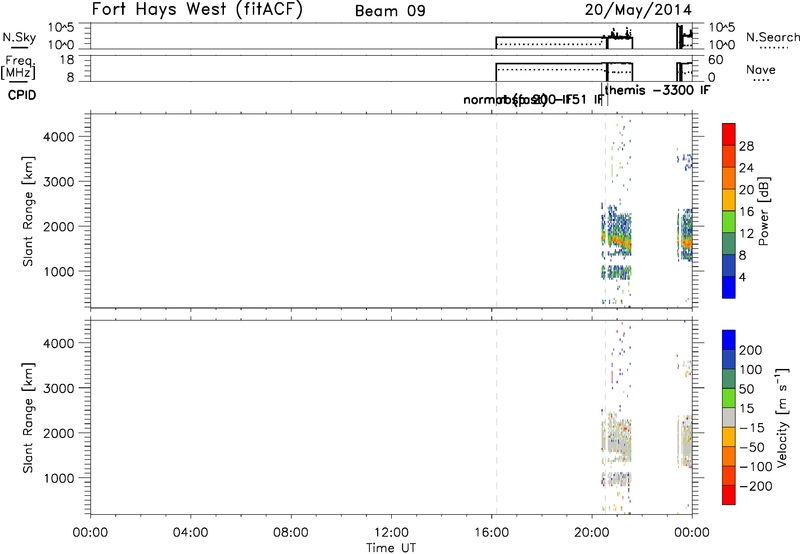Click the '28' Power color bar label
800x554 pixels.
tap(746, 146)
